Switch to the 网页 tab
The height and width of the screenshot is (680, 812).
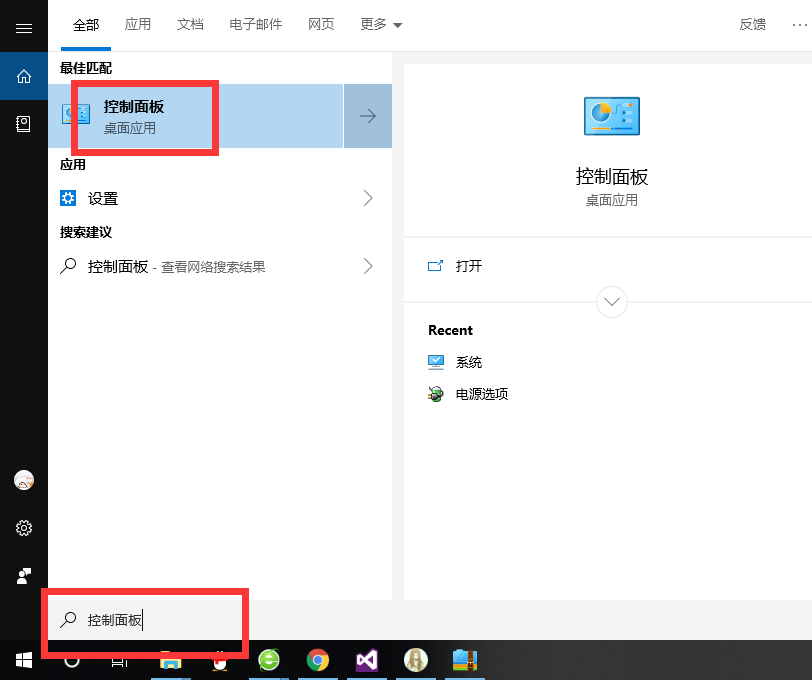pyautogui.click(x=321, y=25)
